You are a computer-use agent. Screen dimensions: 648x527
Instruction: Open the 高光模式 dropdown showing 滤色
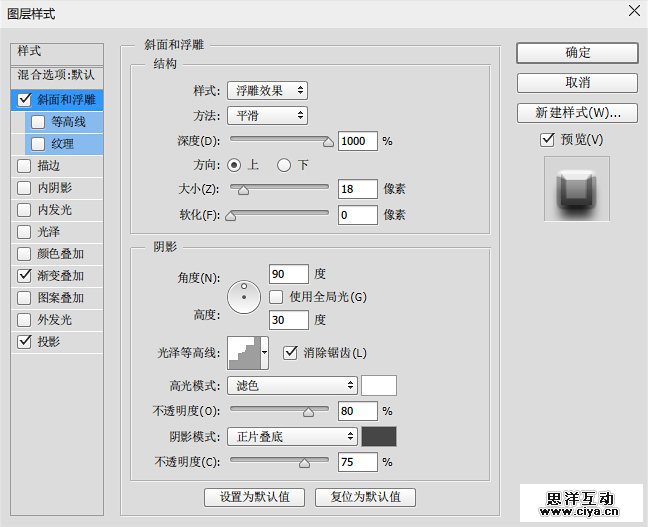click(292, 385)
